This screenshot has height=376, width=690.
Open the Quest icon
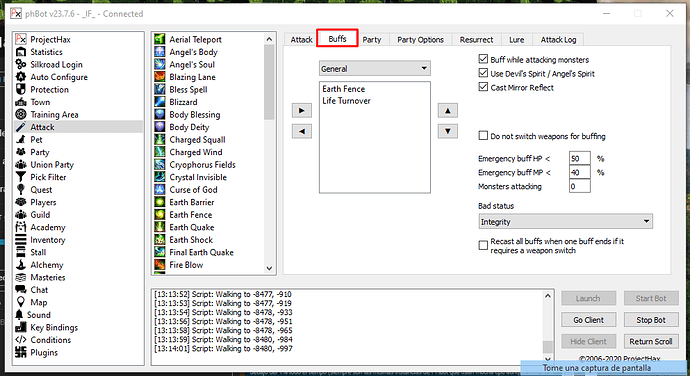(x=21, y=190)
